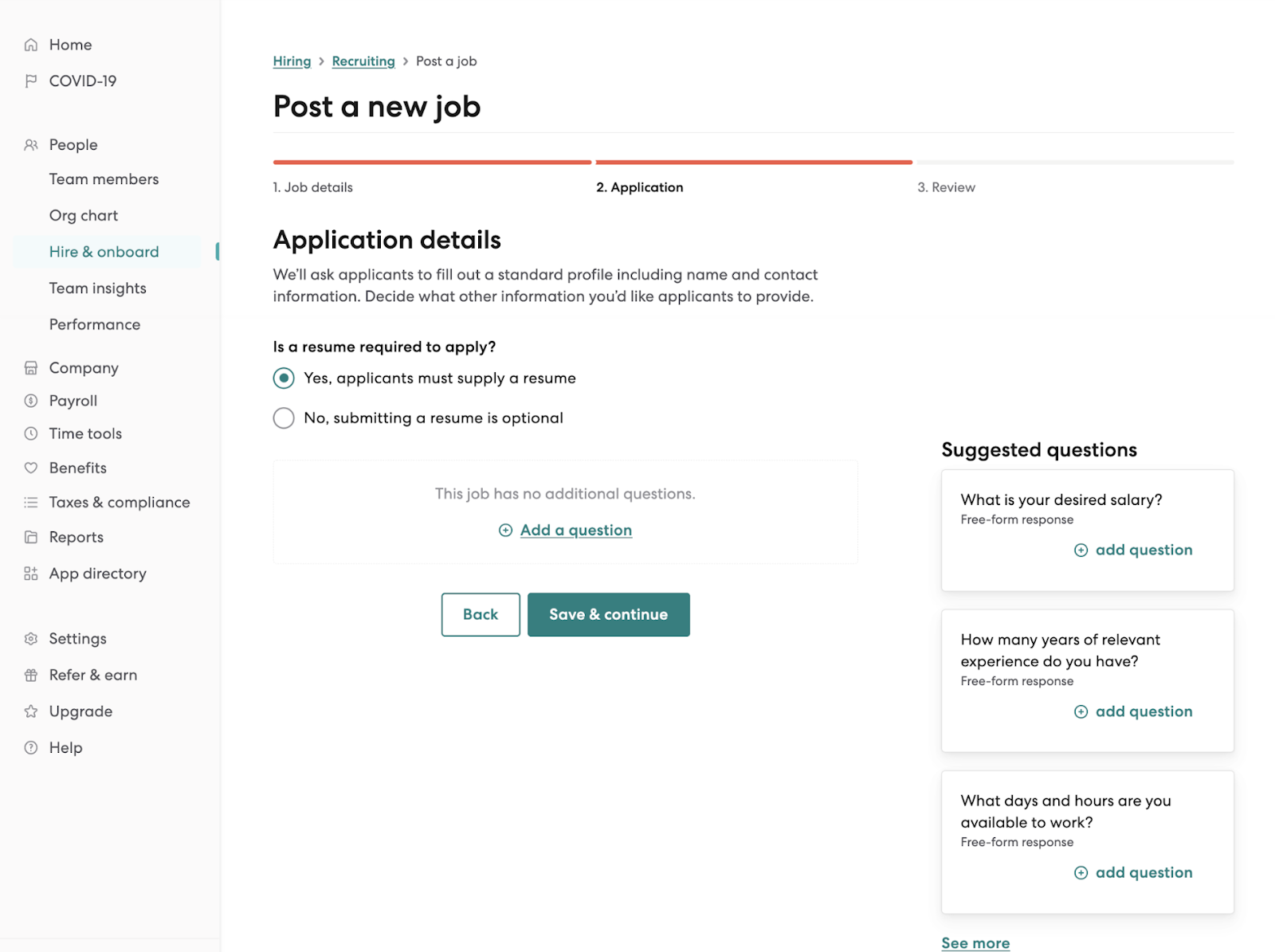
Task: Click the Settings gear icon
Action: (31, 639)
